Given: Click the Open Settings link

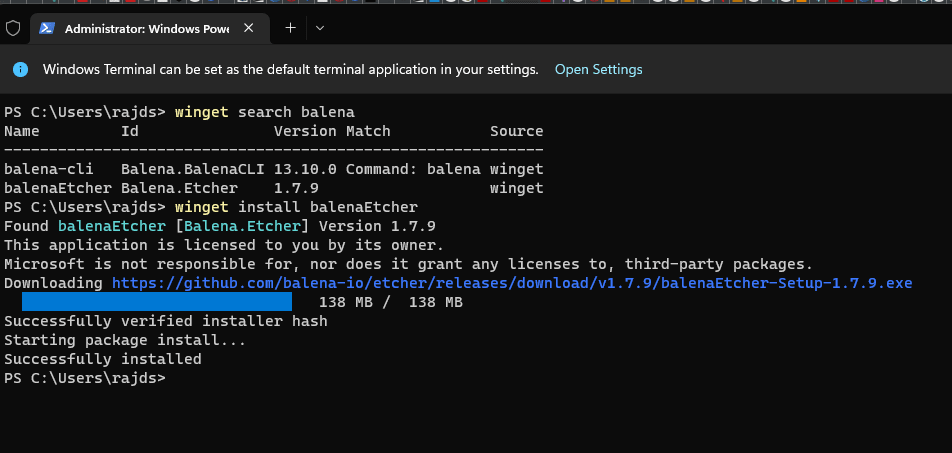Looking at the screenshot, I should coord(598,70).
